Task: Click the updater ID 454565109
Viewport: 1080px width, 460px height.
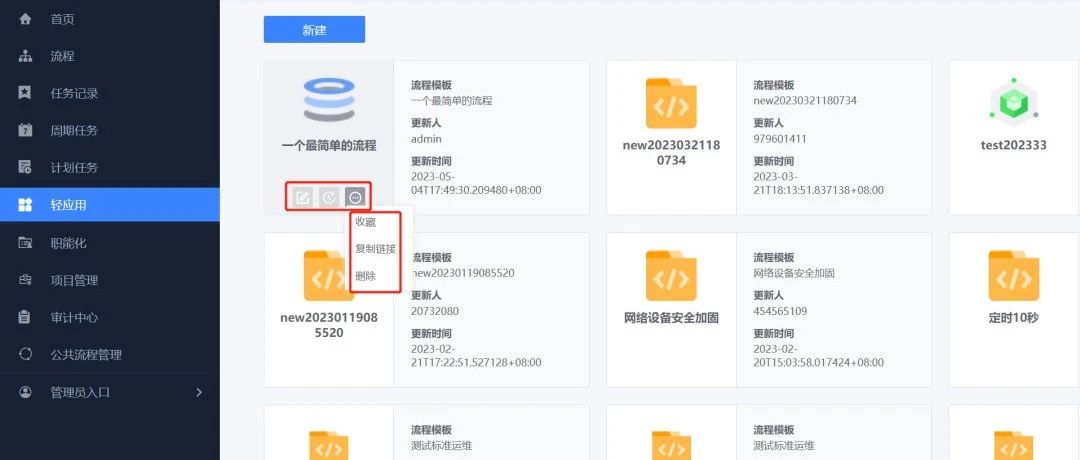Action: tap(780, 311)
